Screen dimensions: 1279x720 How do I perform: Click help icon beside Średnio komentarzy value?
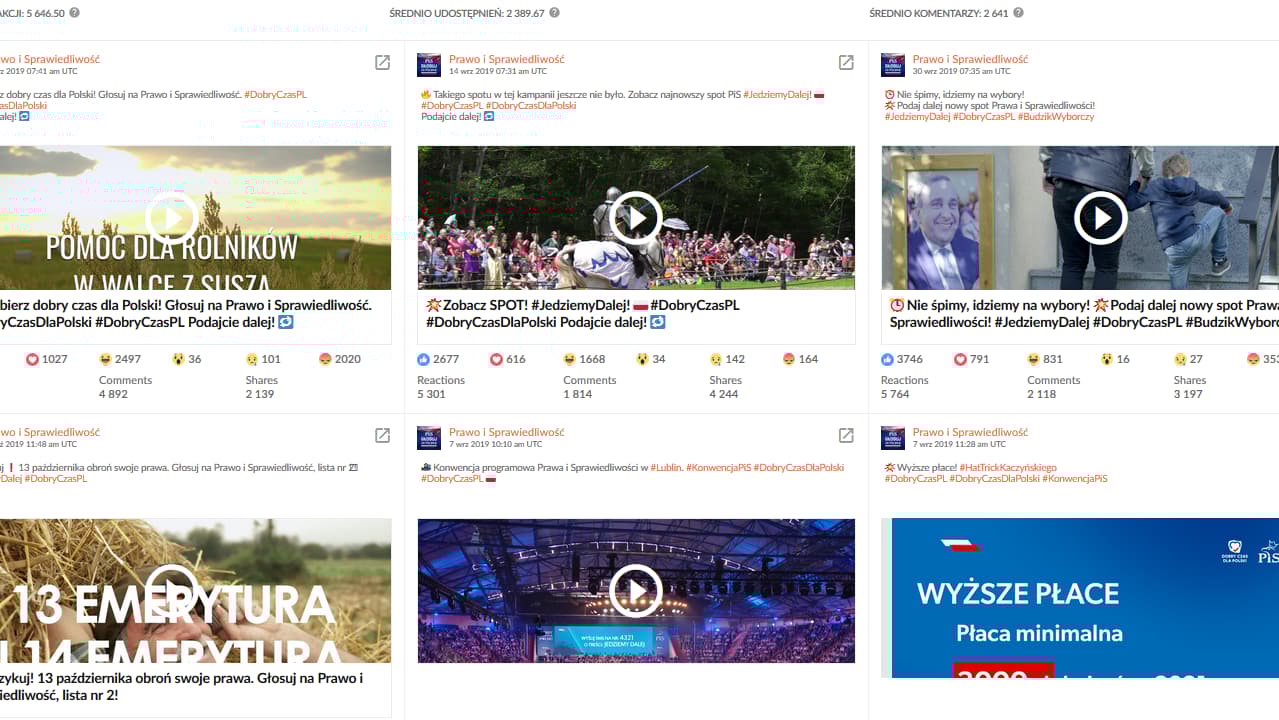pyautogui.click(x=1018, y=13)
